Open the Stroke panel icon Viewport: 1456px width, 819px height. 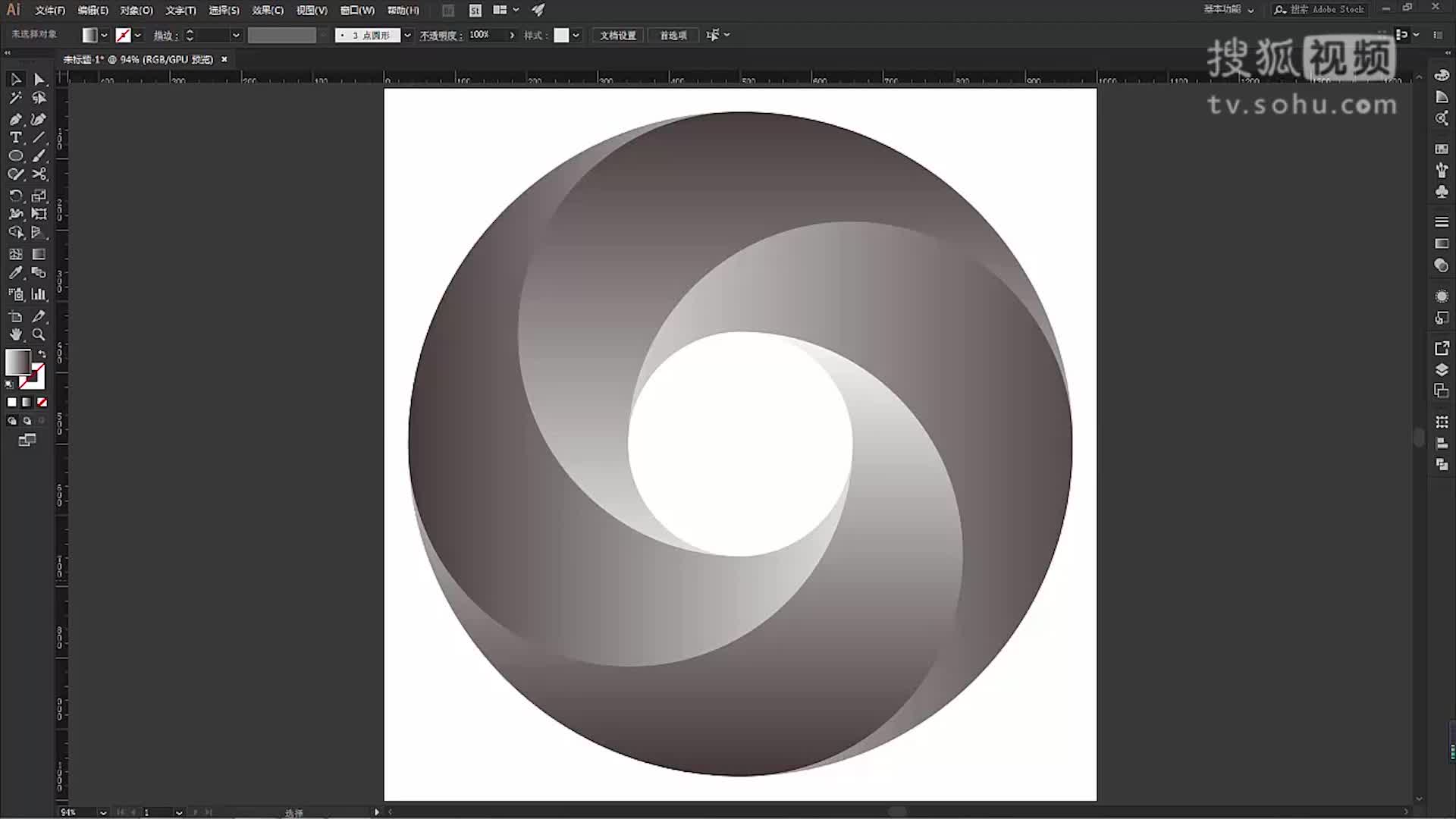(x=1442, y=222)
